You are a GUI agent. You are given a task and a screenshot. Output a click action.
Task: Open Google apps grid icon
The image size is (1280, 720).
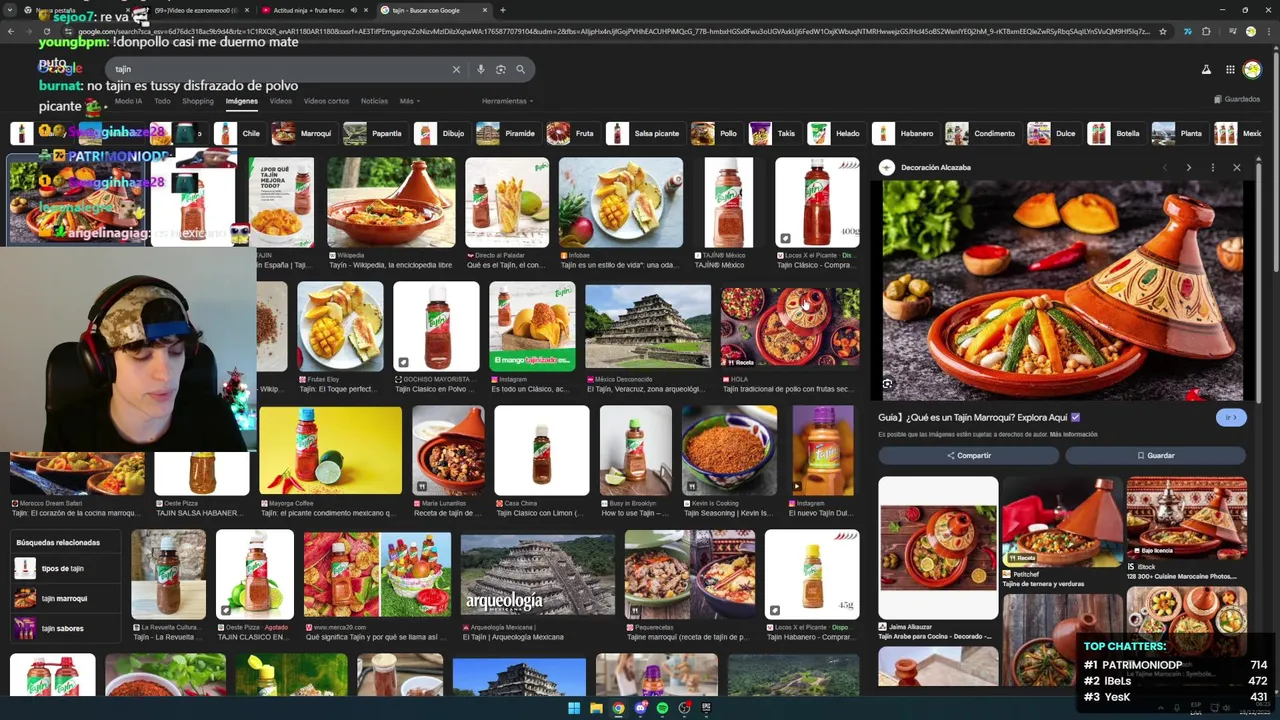click(x=1232, y=69)
